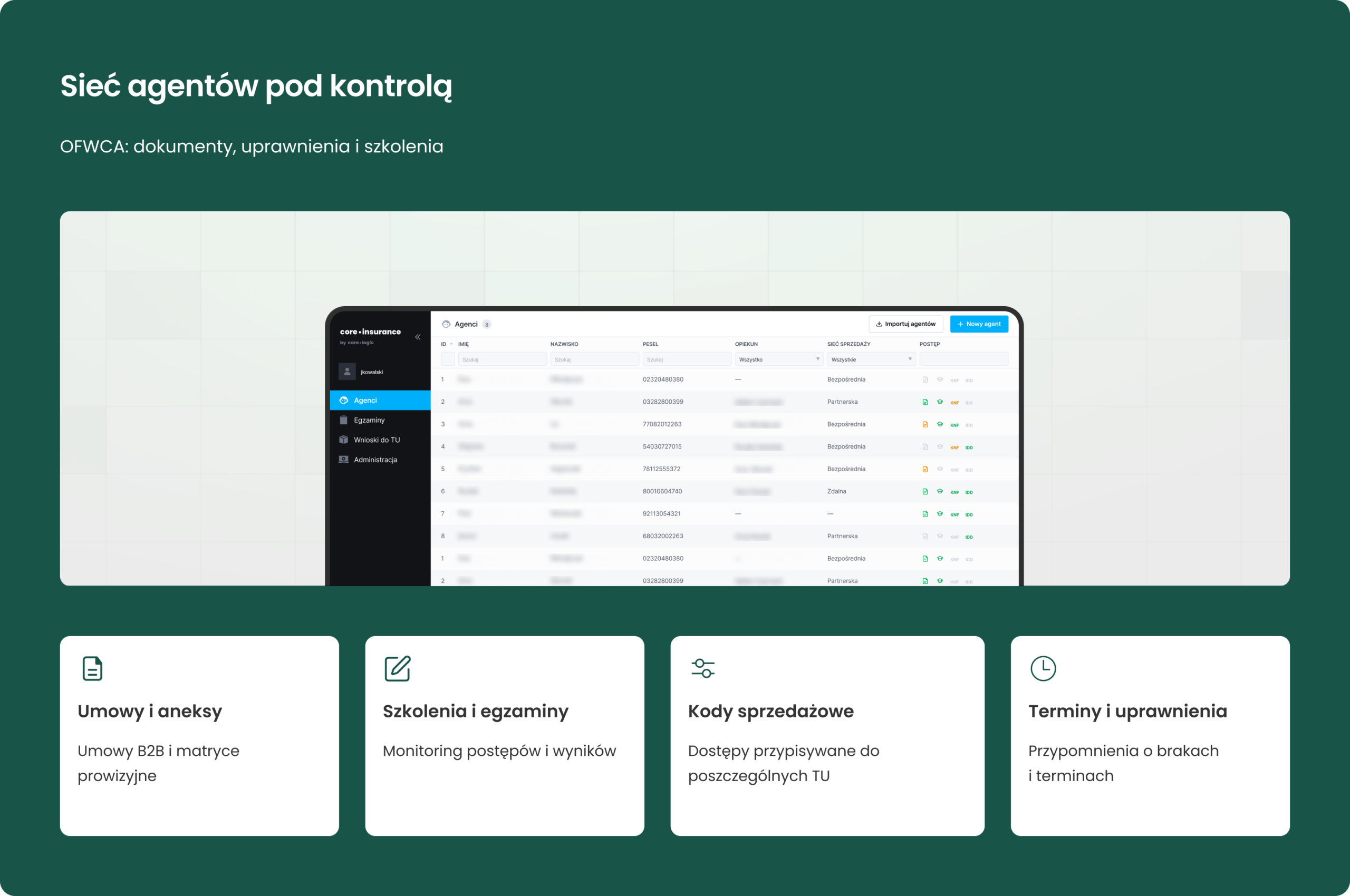This screenshot has height=896, width=1350.
Task: Click the Umowy i aneksy document icon
Action: pyautogui.click(x=93, y=668)
